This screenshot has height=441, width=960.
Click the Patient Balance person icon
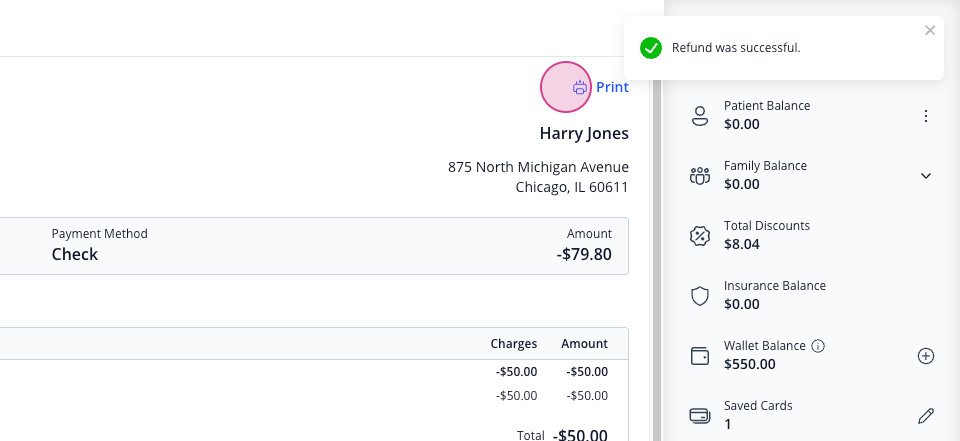699,116
